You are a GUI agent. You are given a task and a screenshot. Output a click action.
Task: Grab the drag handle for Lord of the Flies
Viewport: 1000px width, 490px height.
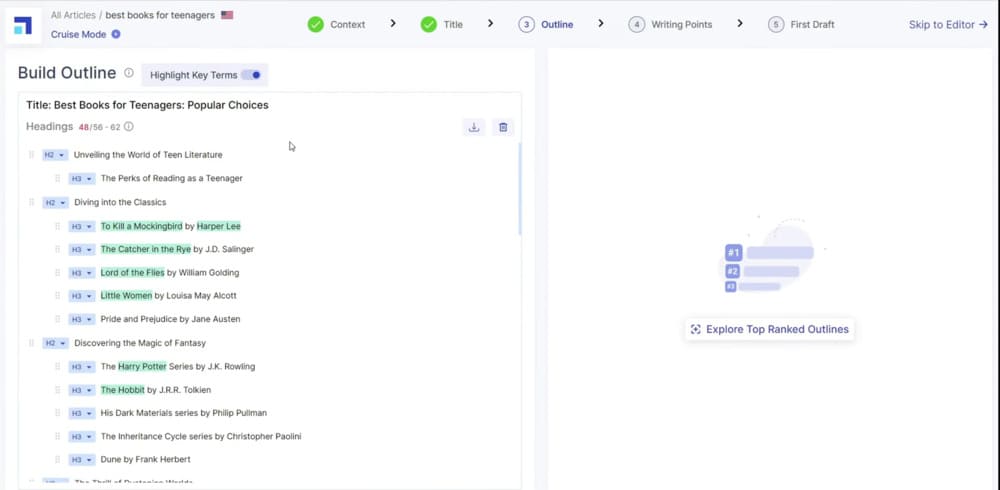[x=57, y=272]
